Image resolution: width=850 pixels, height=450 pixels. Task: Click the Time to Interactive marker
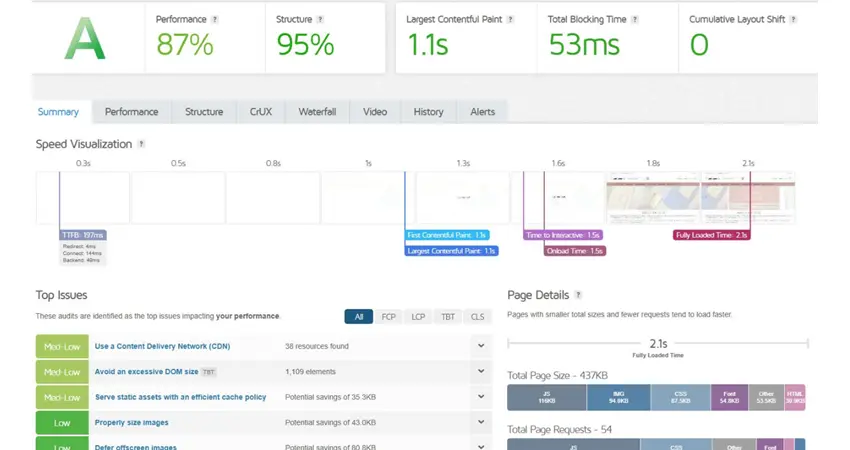tap(563, 235)
